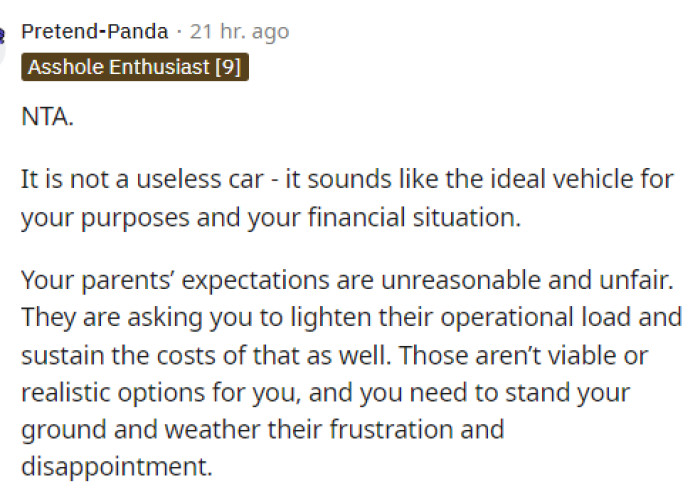Viewport: 700px width, 494px height.
Task: Click the sentence "Your parents' expectations are unreasonable and unfair."
Action: pos(347,281)
